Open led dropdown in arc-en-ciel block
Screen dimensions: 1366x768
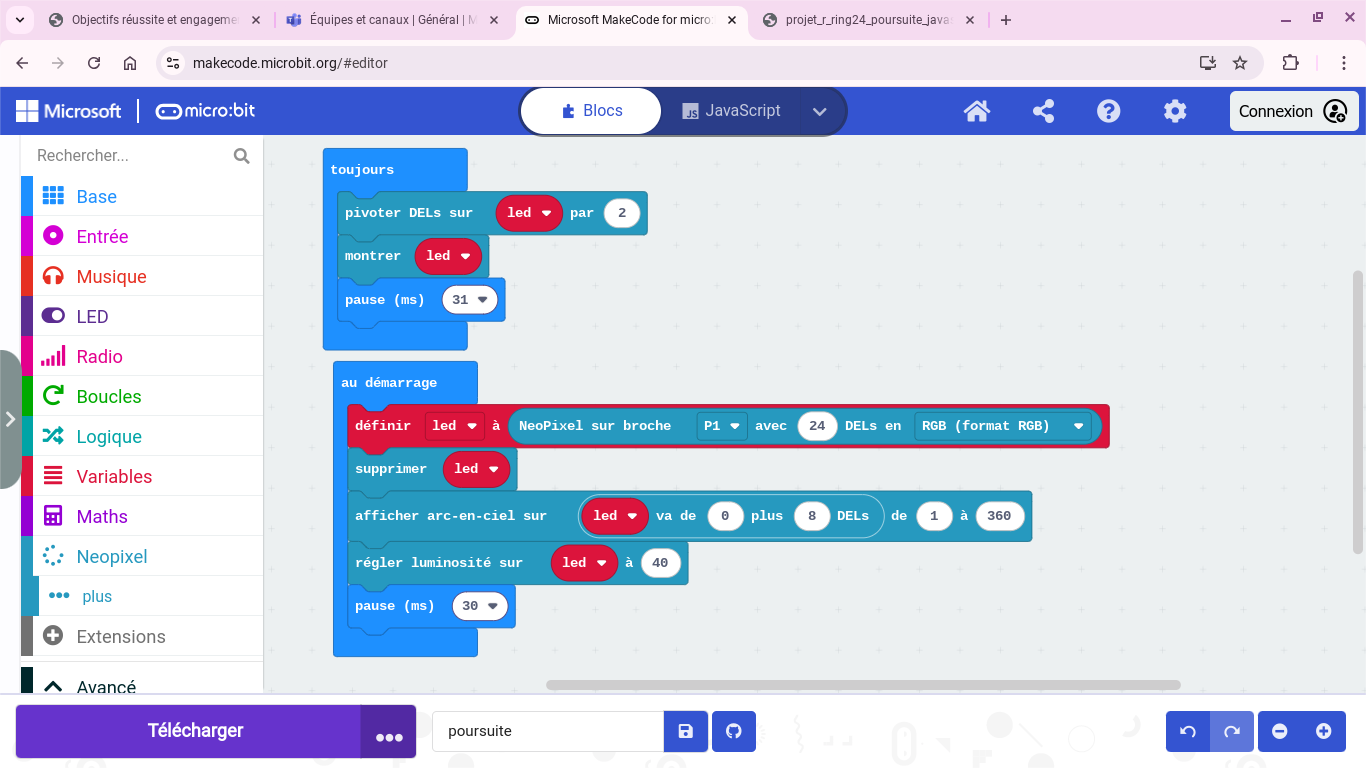[615, 516]
